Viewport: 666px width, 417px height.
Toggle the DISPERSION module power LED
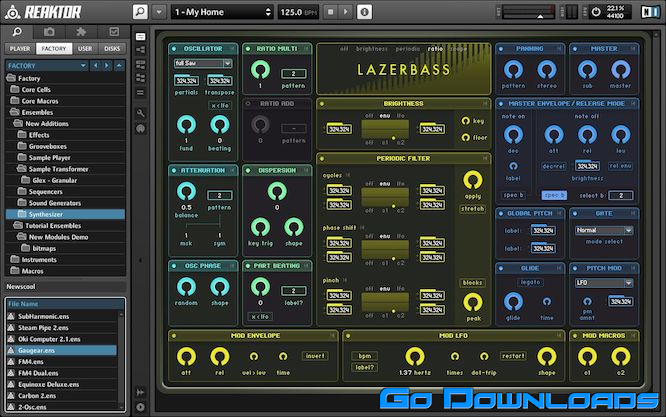tap(248, 170)
